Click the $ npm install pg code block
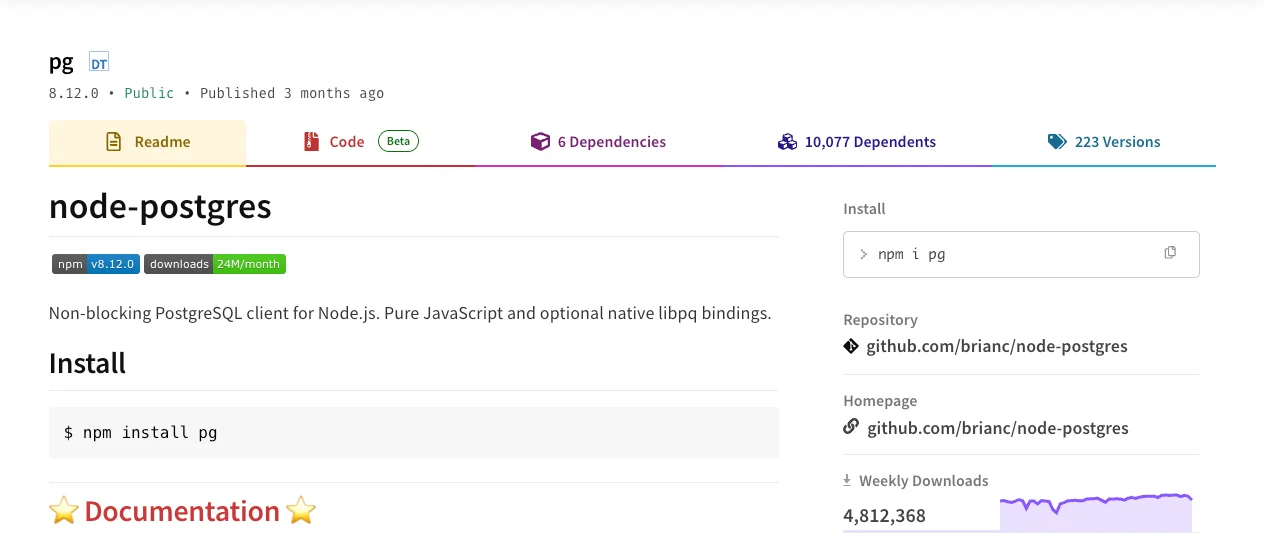 (x=413, y=432)
